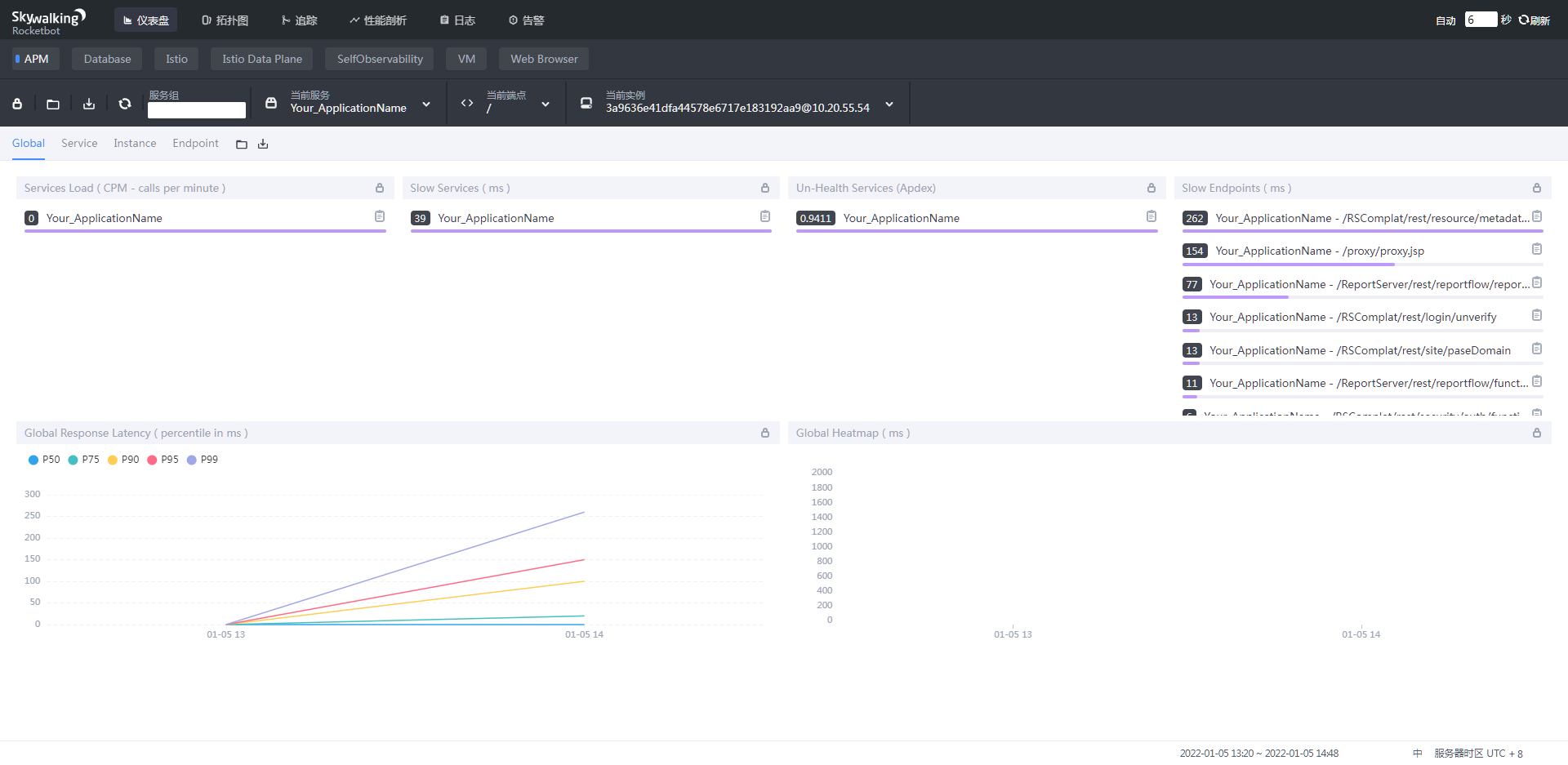Select the Istio dashboard tab
Viewport: 1568px width, 765px height.
(176, 59)
